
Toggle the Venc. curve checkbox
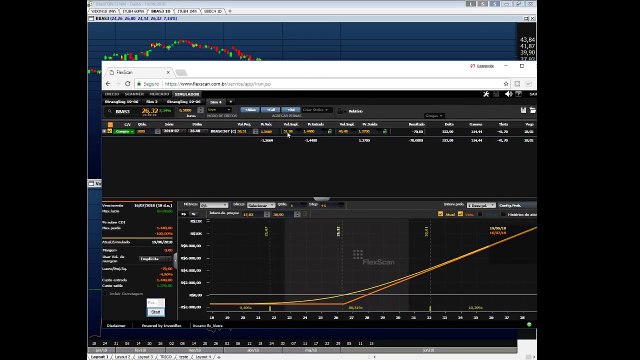[x=460, y=214]
